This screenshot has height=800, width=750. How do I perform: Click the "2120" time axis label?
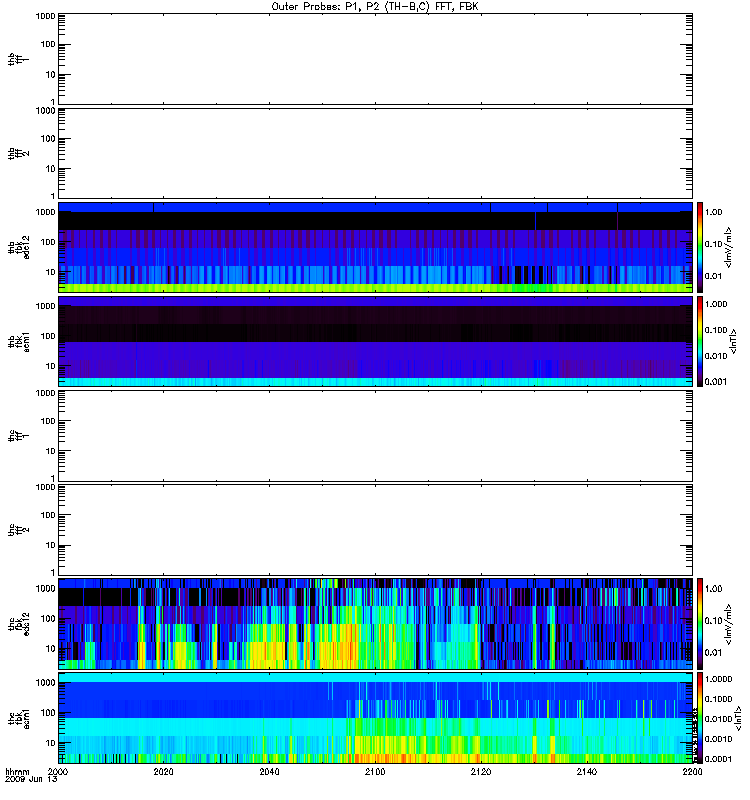coord(481,771)
